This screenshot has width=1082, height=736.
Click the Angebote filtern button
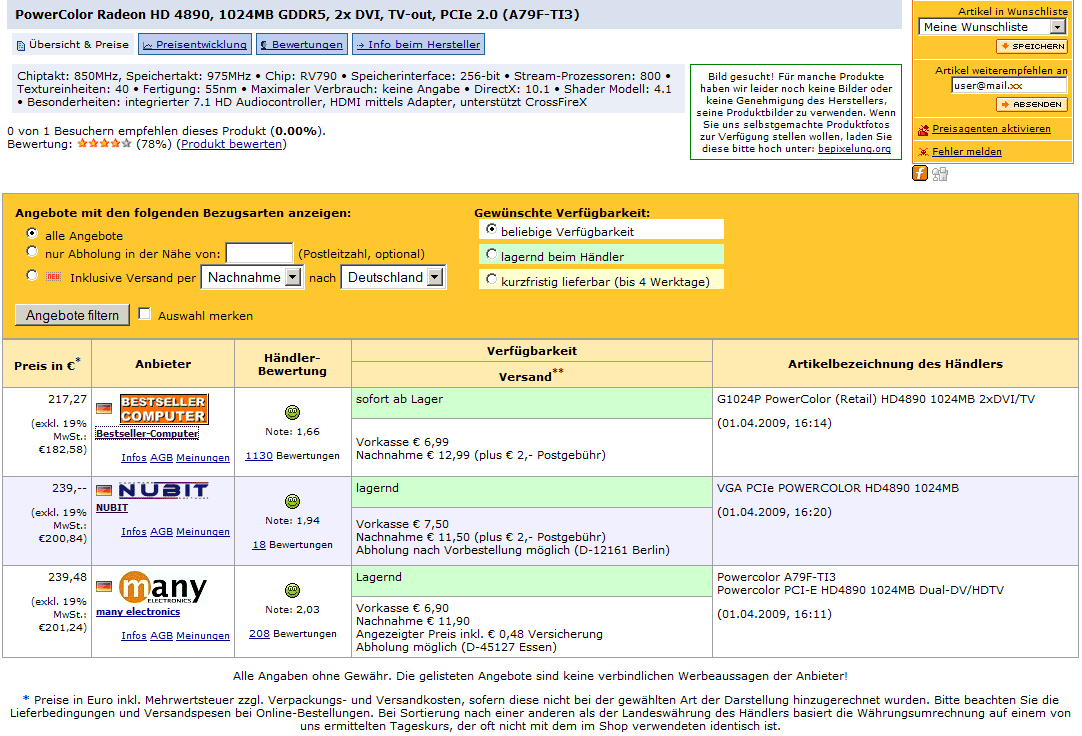click(72, 315)
